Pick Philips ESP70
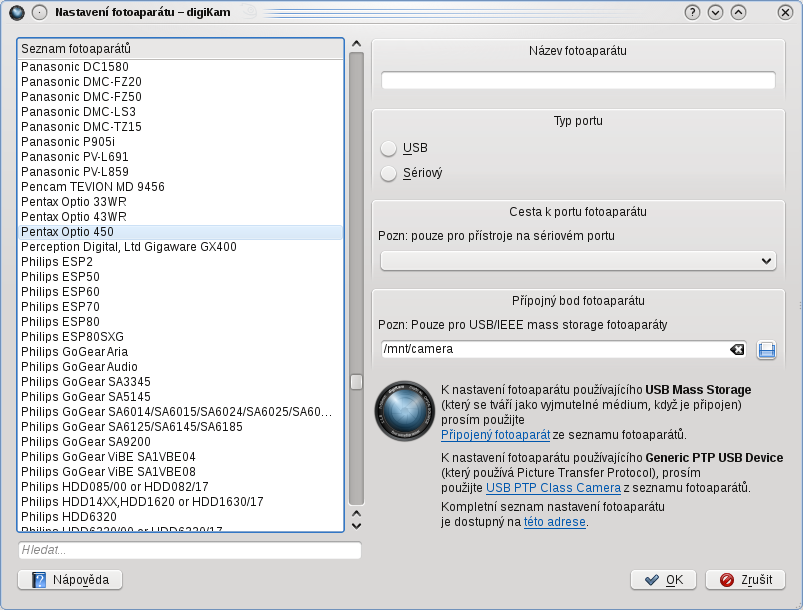This screenshot has width=803, height=610. pyautogui.click(x=180, y=307)
